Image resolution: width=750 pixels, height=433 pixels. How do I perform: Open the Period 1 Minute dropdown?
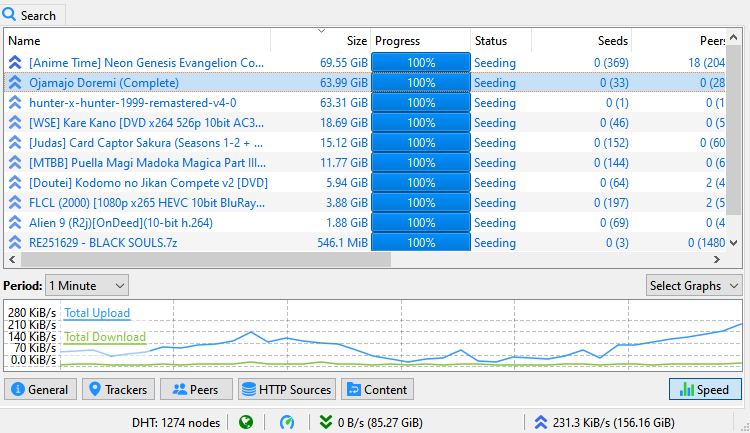87,286
